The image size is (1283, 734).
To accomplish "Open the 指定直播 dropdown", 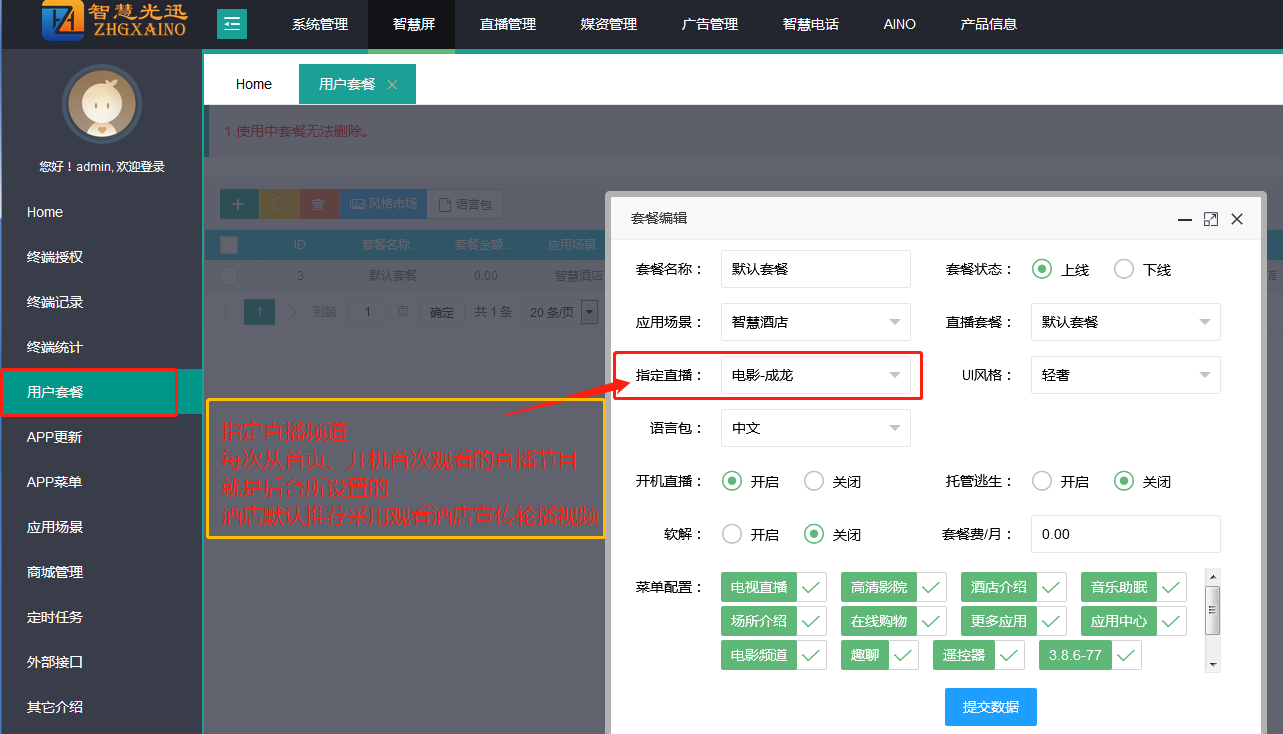I will (815, 375).
